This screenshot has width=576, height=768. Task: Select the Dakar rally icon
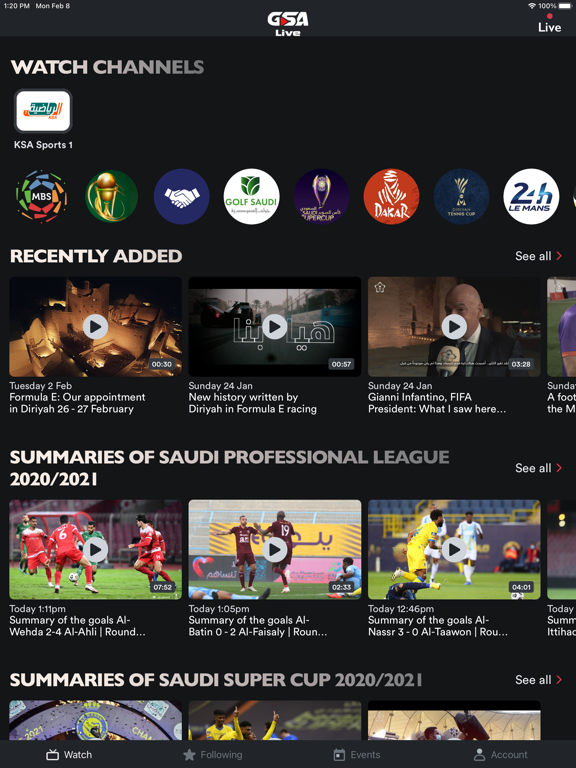tap(391, 196)
